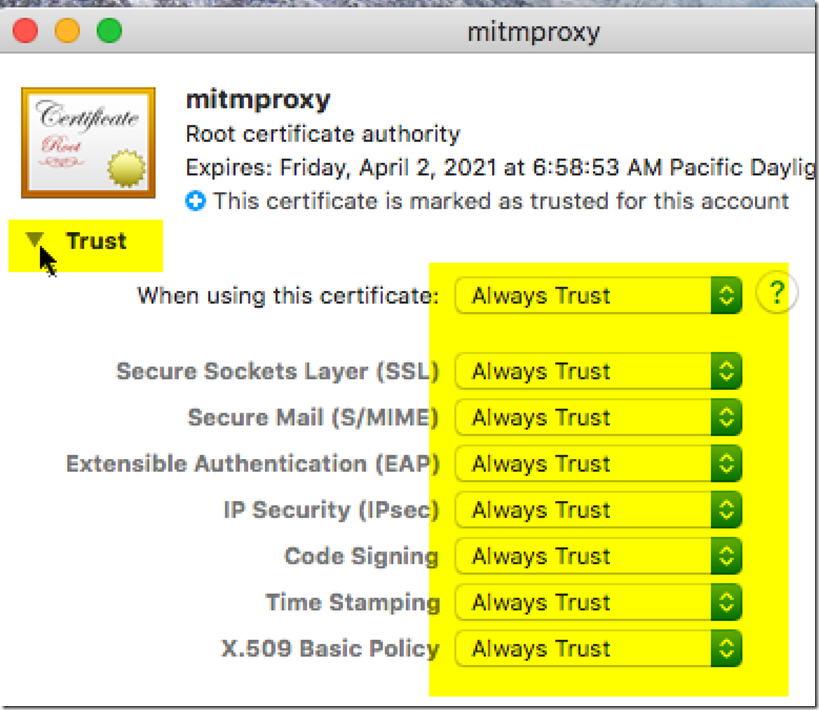Minimize the mitmproxy window with yellow button
Screen dimensions: 819x710
(x=67, y=30)
